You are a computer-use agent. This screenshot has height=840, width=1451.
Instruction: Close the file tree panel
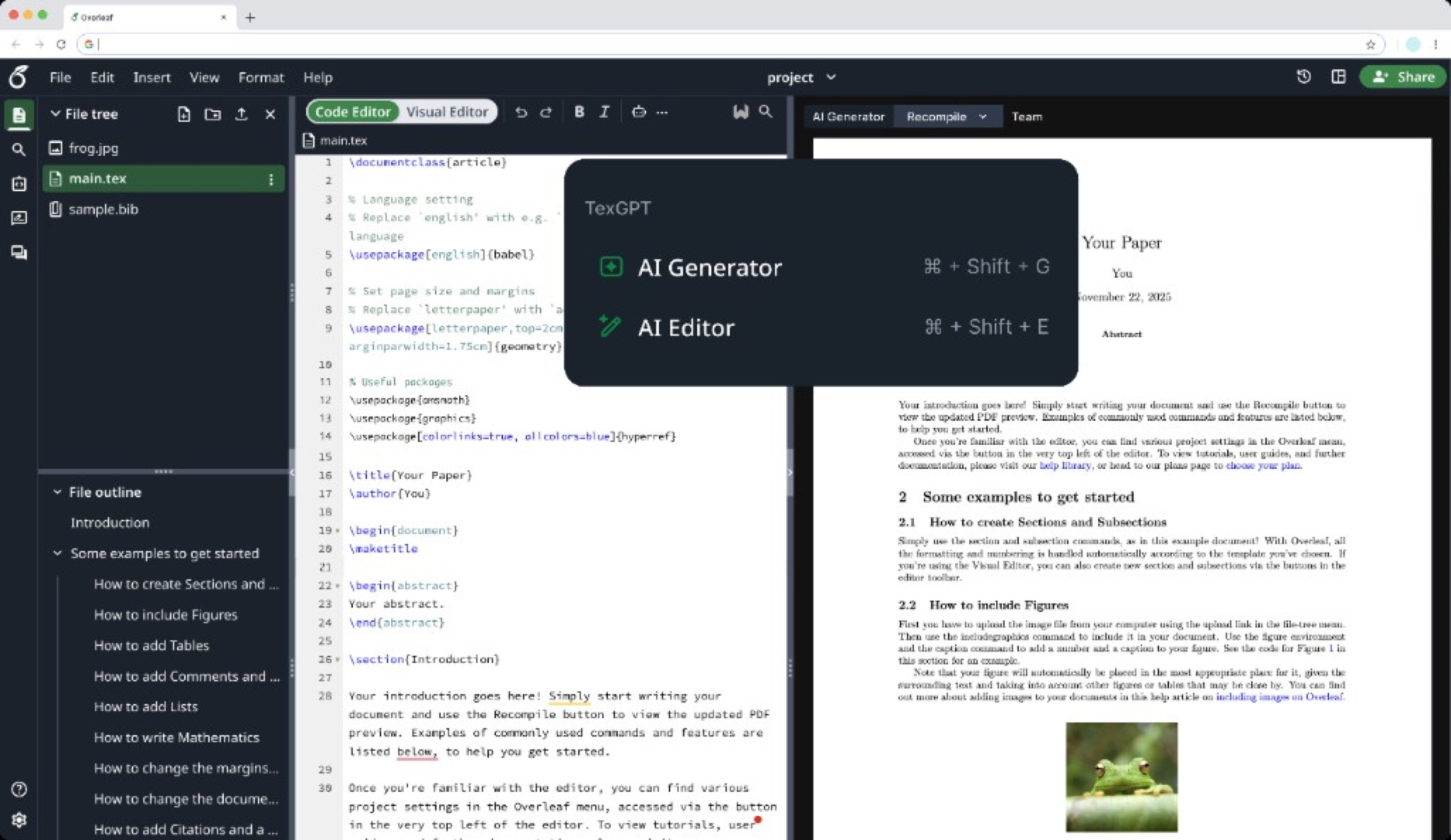[x=270, y=114]
